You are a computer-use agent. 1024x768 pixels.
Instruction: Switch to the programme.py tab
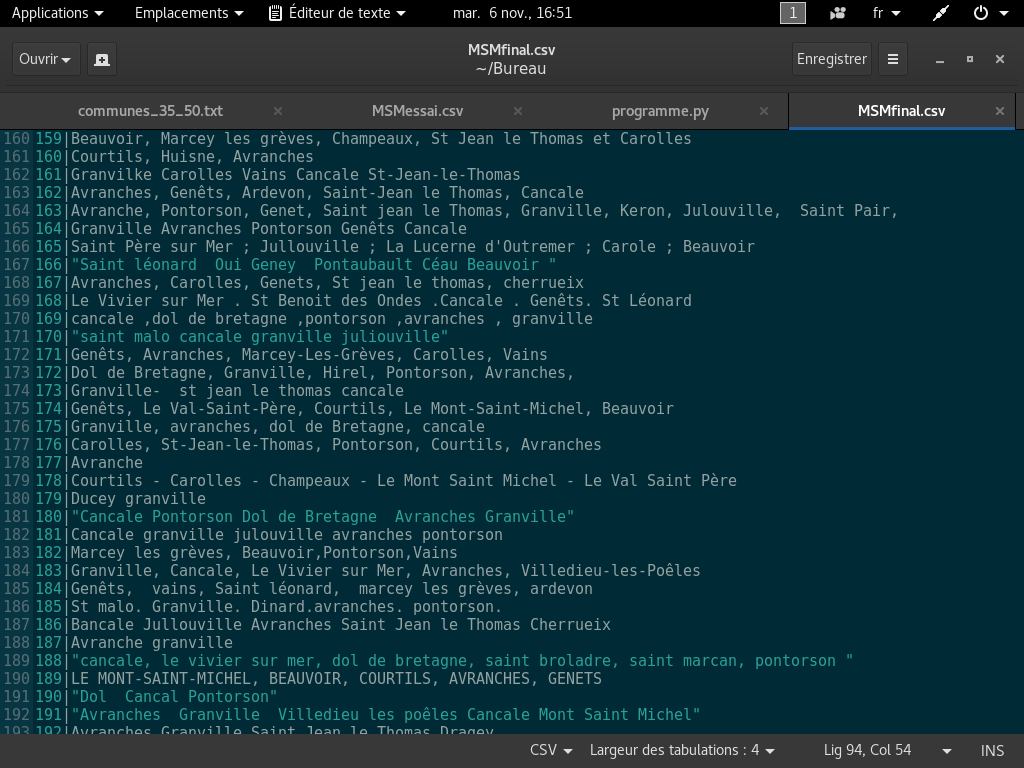point(660,111)
